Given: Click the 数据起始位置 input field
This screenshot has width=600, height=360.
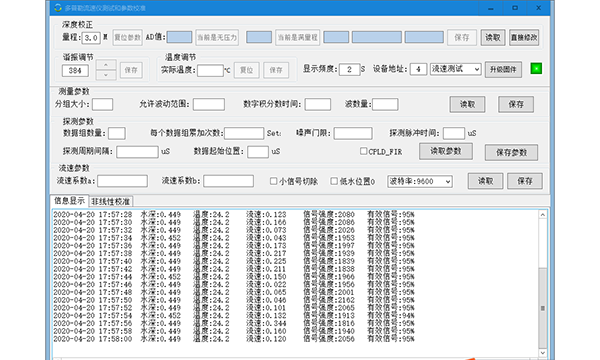Looking at the screenshot, I should 258,152.
